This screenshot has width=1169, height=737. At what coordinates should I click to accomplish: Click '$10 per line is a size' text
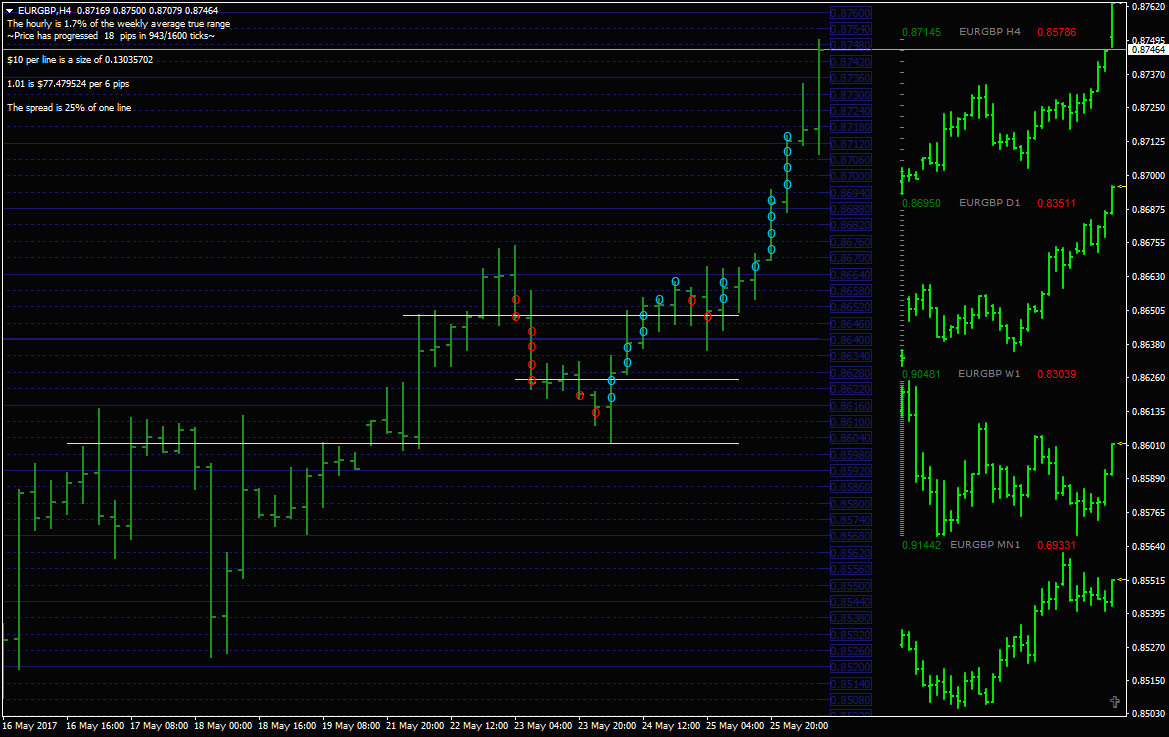pyautogui.click(x=80, y=60)
